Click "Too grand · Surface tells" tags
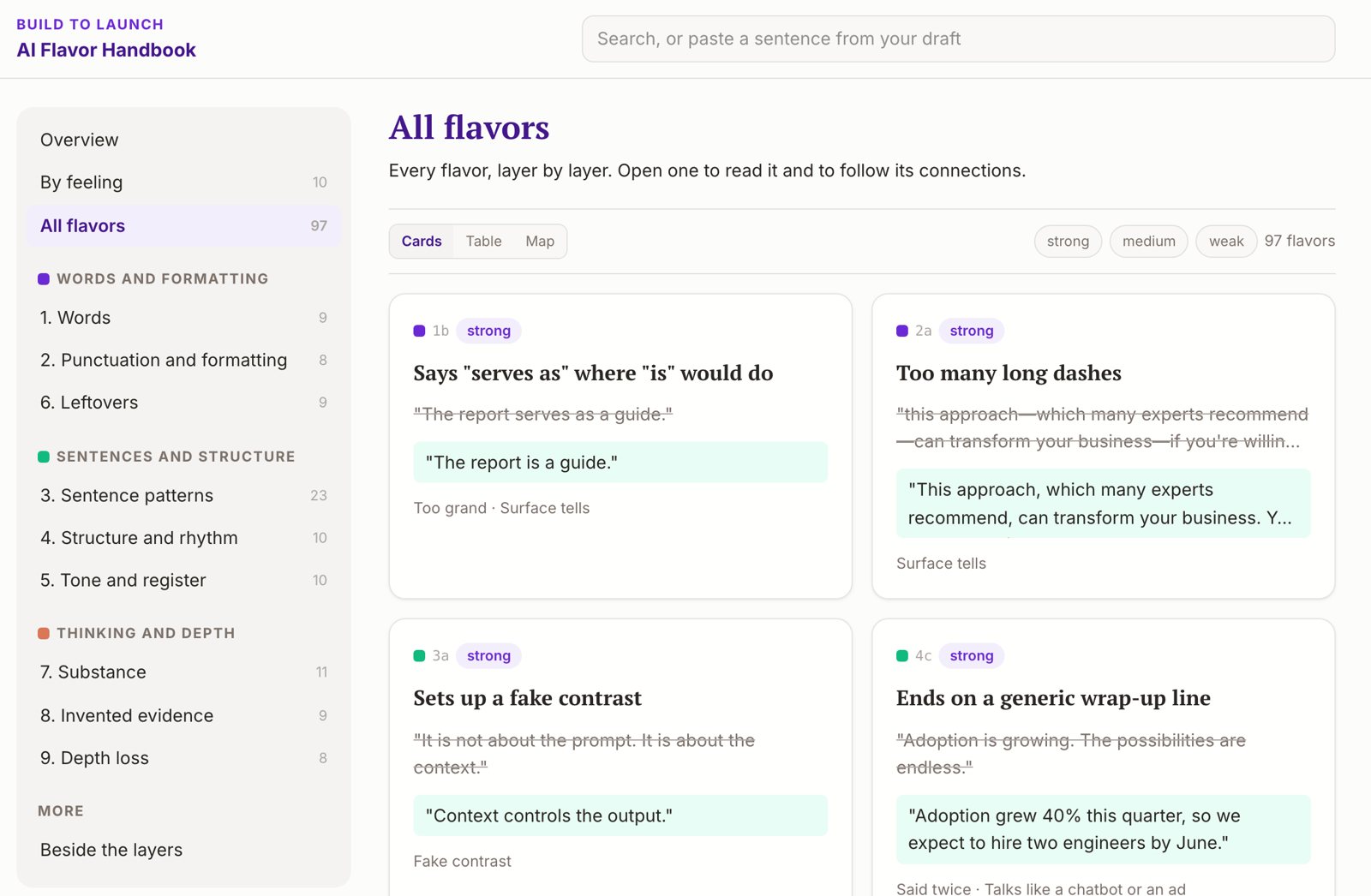The width and height of the screenshot is (1371, 896). click(501, 508)
